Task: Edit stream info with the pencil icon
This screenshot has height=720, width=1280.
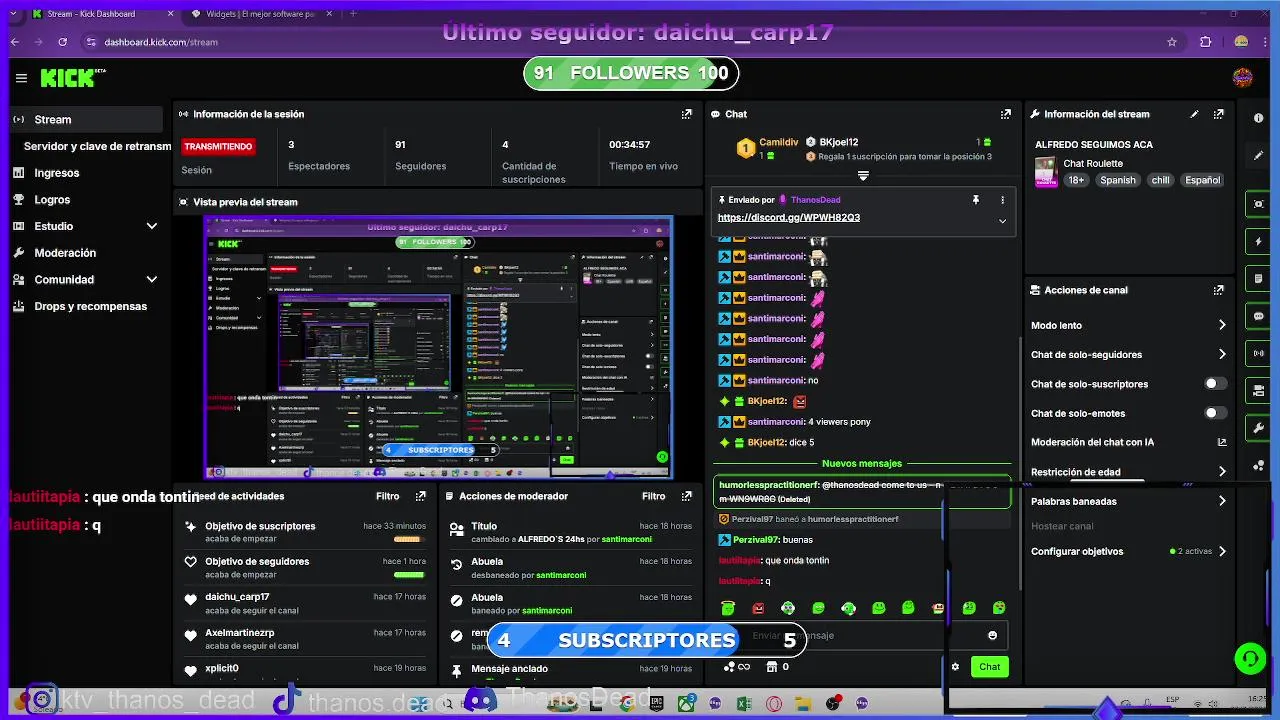Action: (x=1194, y=114)
